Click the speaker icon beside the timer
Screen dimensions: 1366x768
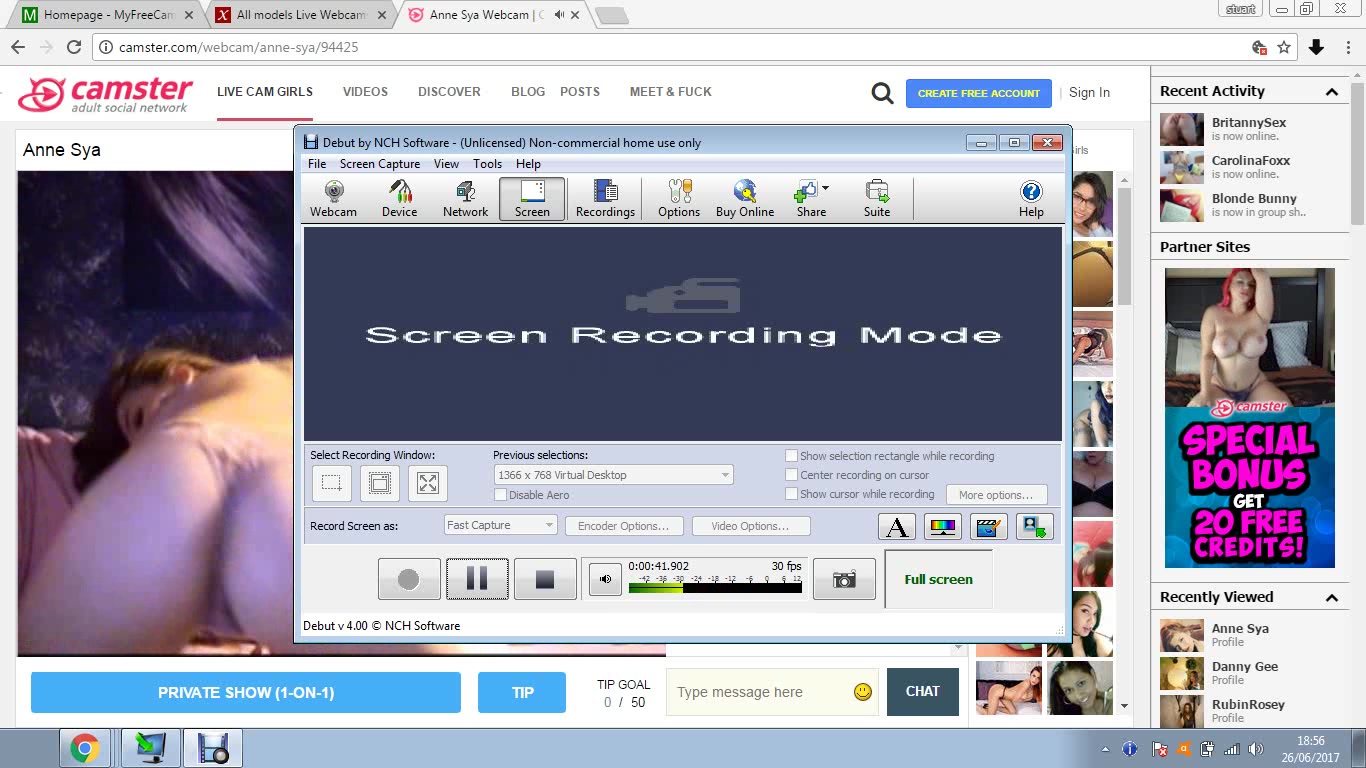coord(605,579)
